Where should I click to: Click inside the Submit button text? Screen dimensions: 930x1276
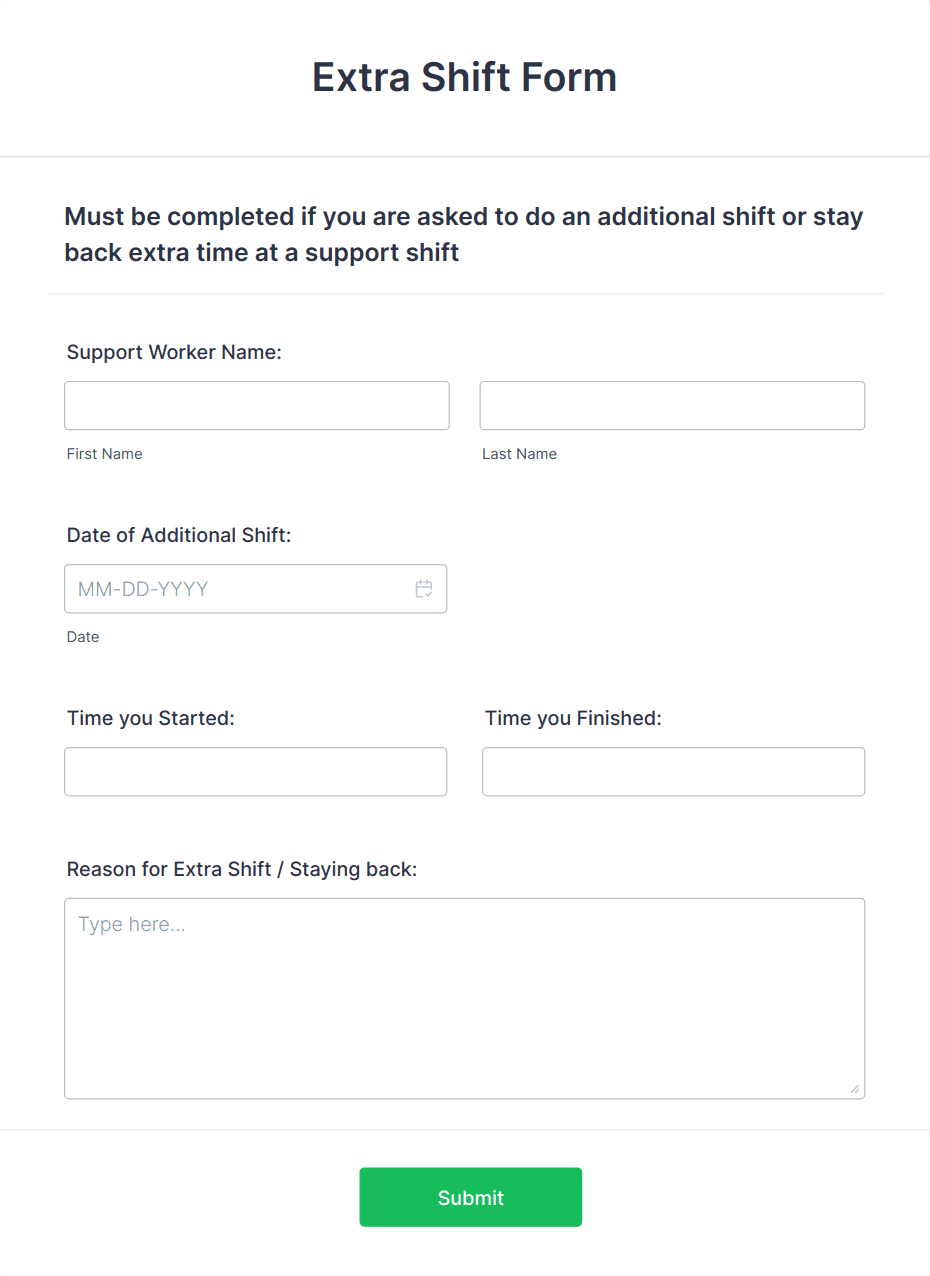(470, 1197)
